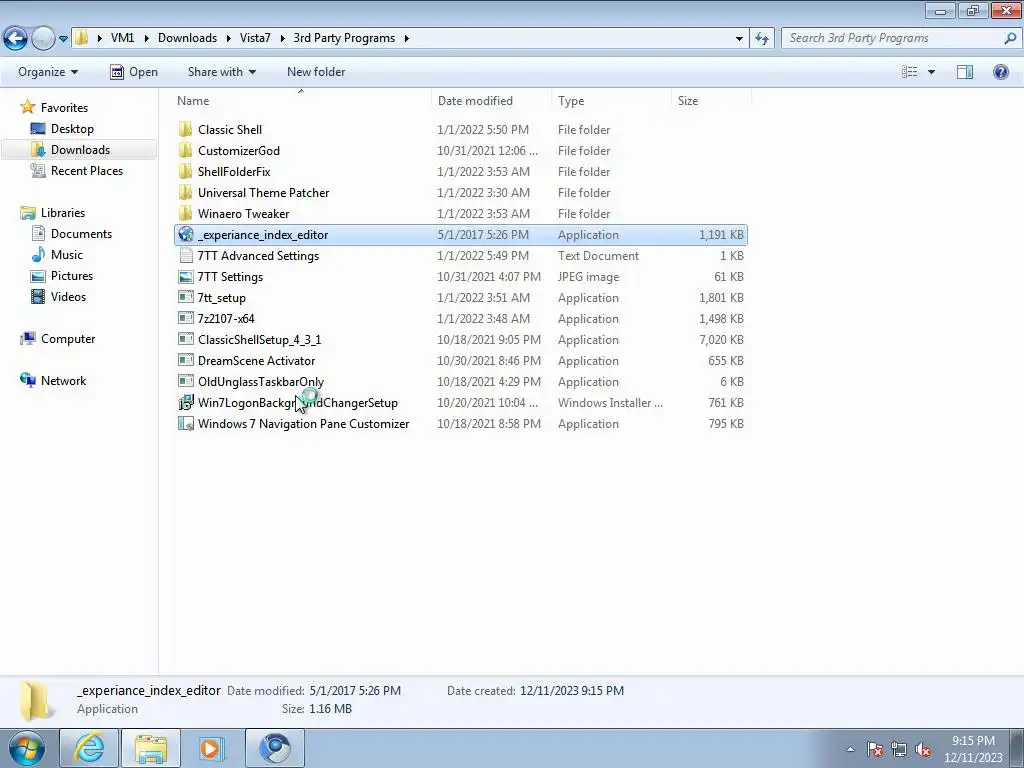The width and height of the screenshot is (1024, 768).
Task: Open the Documents library
Action: (82, 234)
